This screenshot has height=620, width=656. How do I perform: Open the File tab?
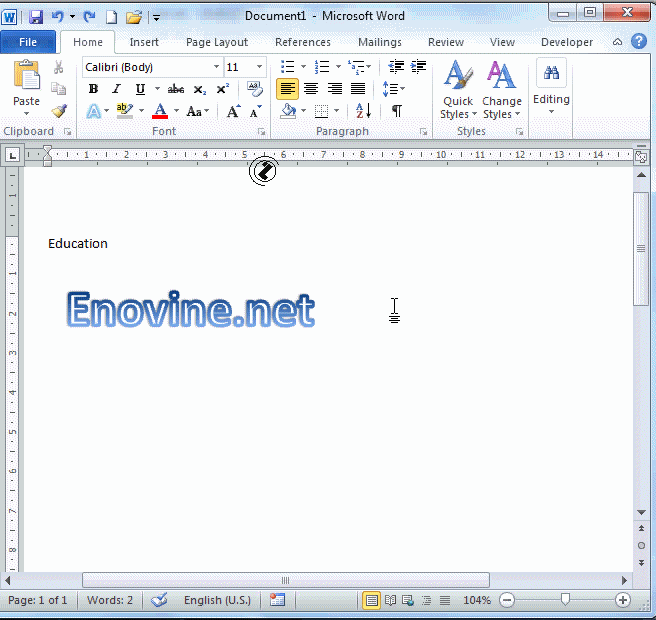28,42
